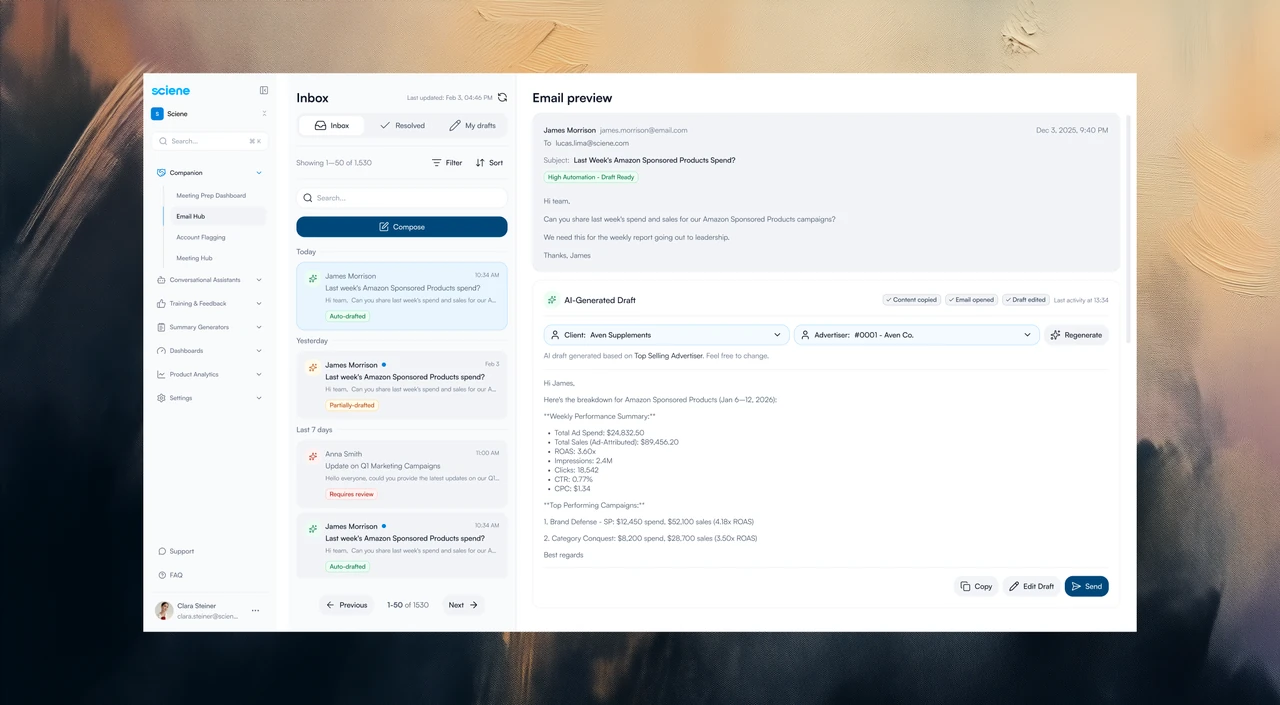The image size is (1280, 705).
Task: Open the Advertiser #0001 - Aven Co. dropdown
Action: [x=917, y=335]
